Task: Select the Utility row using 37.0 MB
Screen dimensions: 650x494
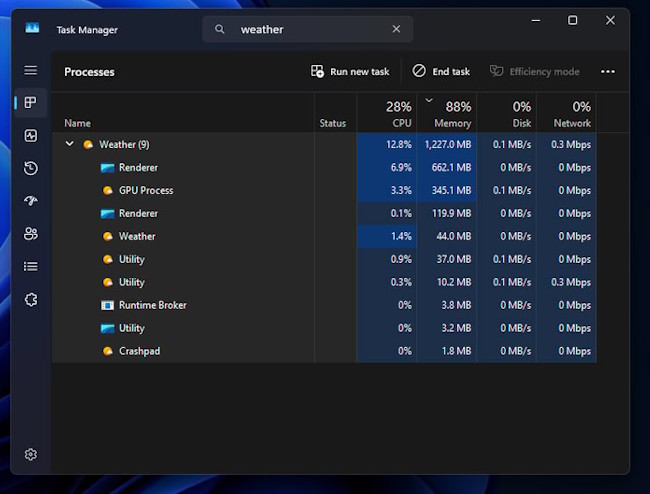Action: coord(324,259)
